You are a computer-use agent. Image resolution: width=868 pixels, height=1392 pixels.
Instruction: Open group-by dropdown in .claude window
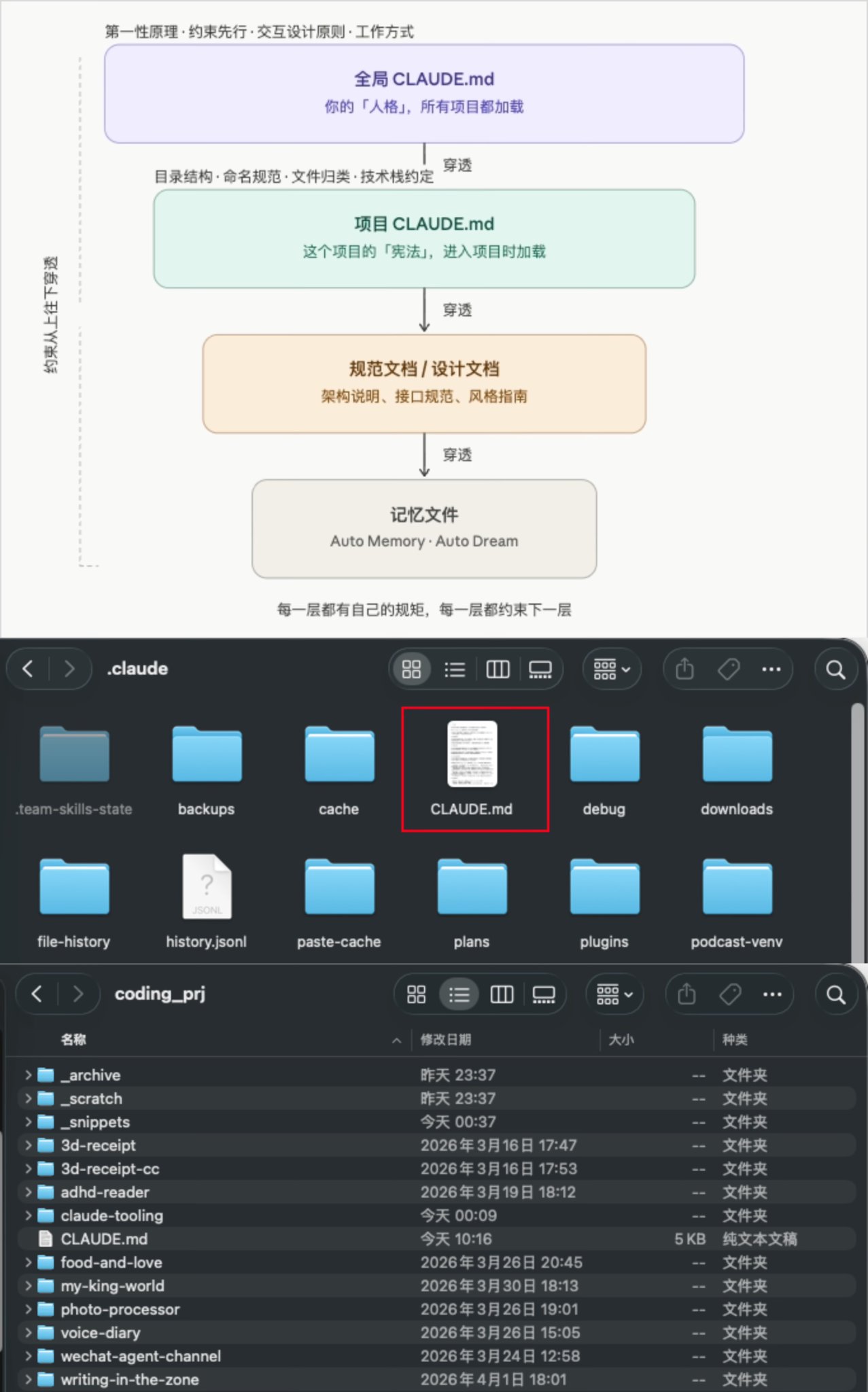pyautogui.click(x=612, y=669)
